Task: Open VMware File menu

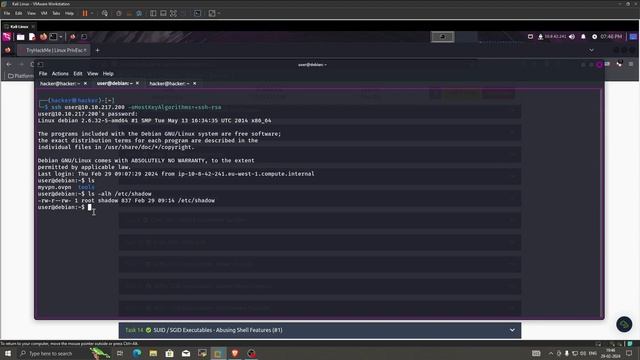Action: tap(7, 13)
